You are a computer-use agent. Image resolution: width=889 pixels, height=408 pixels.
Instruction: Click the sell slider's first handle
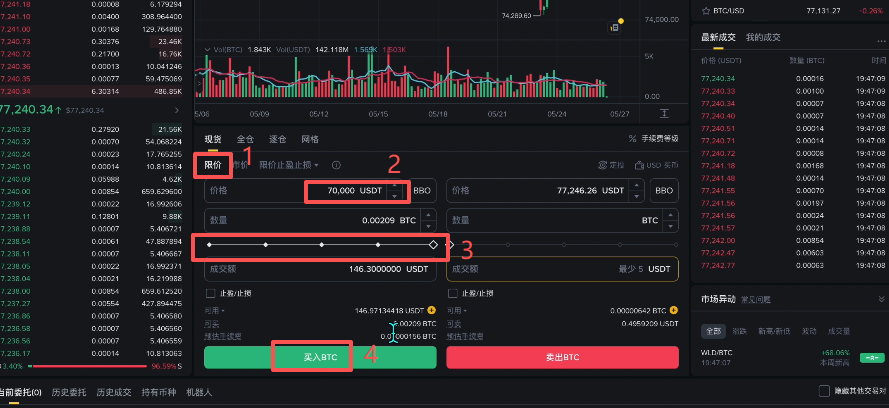point(451,245)
